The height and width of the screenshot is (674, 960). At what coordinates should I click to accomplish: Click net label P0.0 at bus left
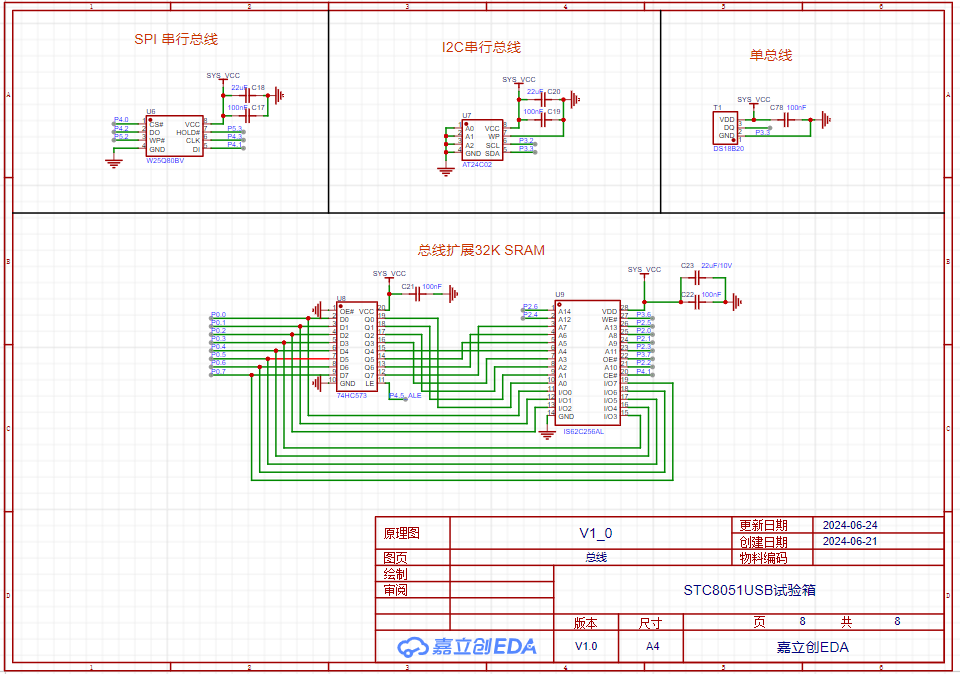point(219,315)
